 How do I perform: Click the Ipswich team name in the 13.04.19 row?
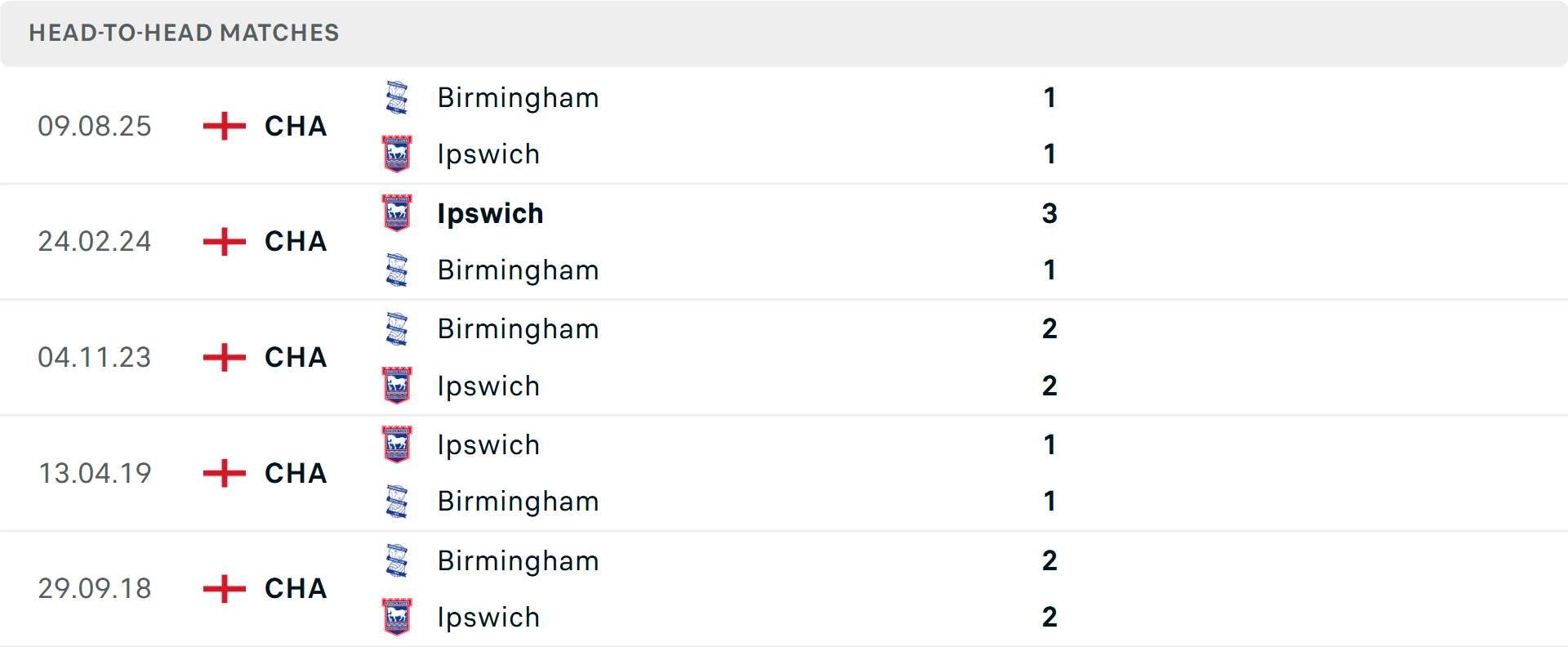coord(488,445)
